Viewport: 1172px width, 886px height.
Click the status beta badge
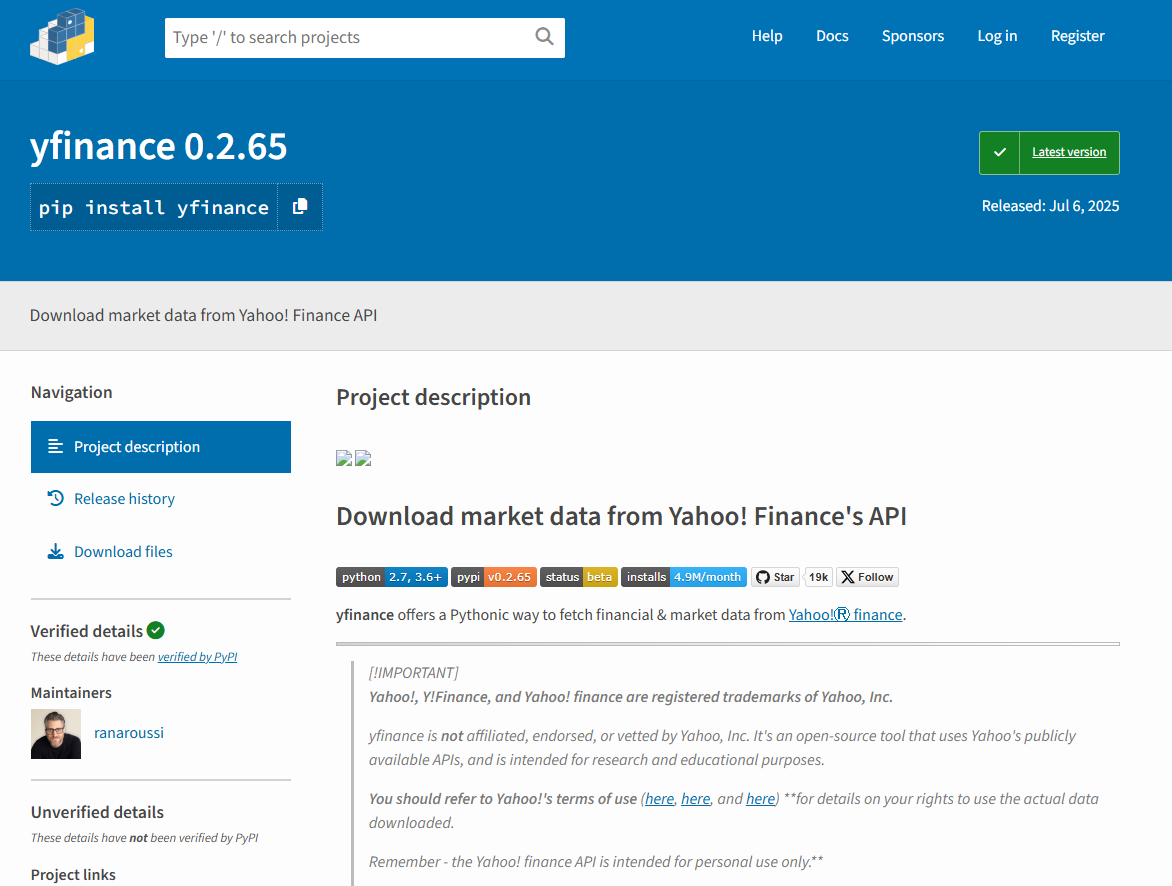[579, 577]
